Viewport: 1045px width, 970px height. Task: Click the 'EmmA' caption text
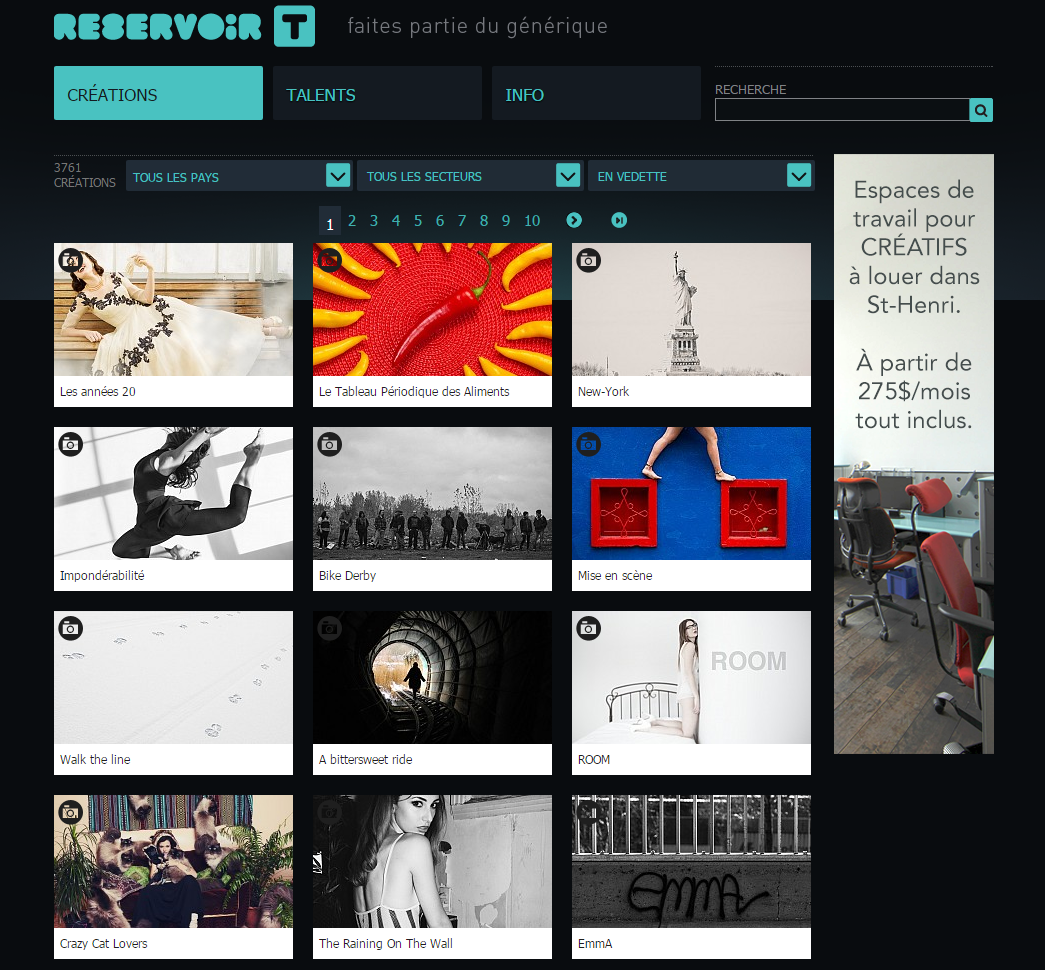coord(594,943)
